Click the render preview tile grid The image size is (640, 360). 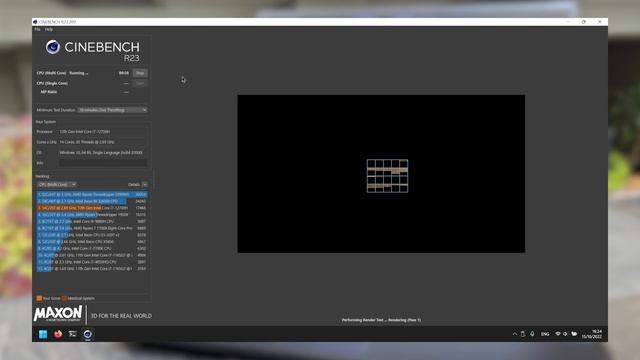coord(387,176)
